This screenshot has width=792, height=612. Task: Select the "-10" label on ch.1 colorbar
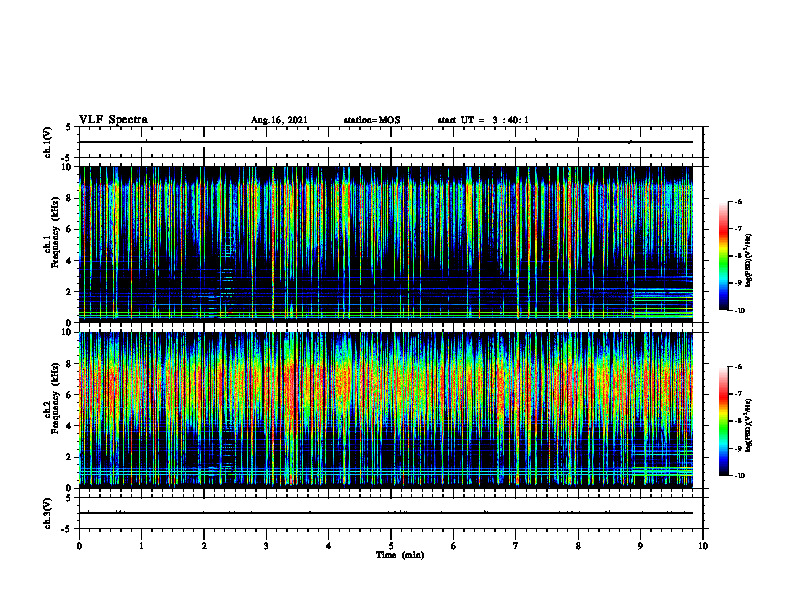739,311
